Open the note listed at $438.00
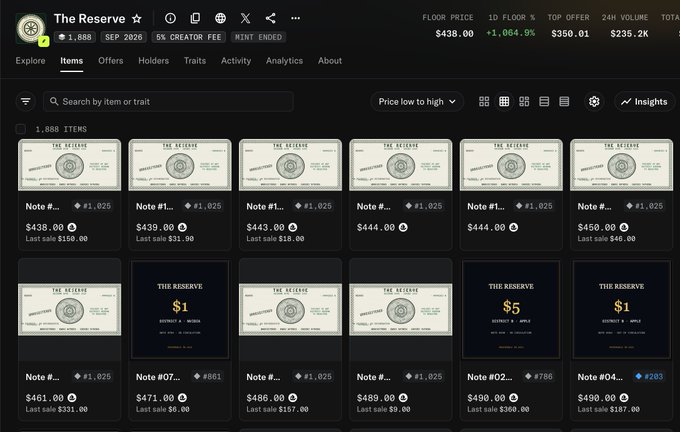The width and height of the screenshot is (680, 432). [69, 194]
